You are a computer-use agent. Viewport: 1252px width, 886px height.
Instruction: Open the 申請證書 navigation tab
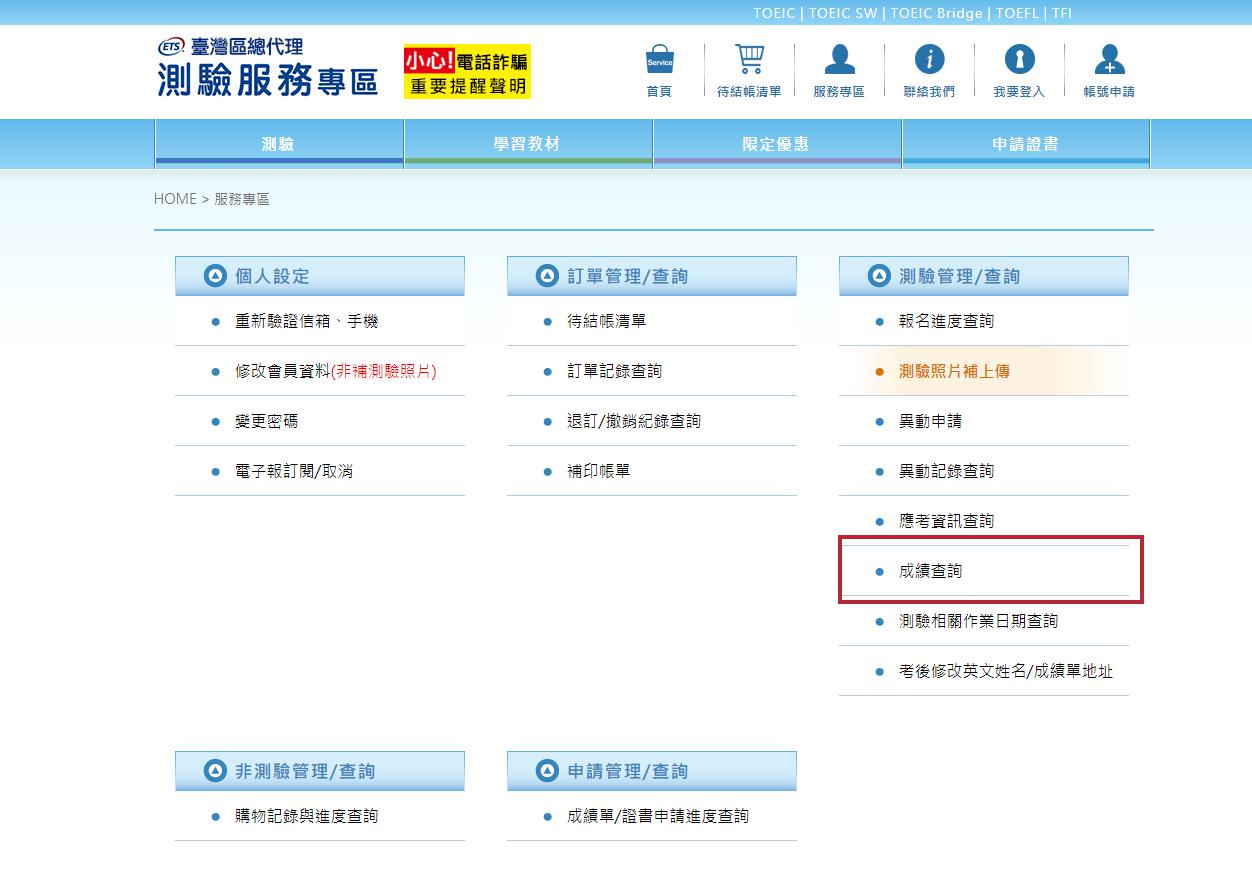pos(1026,144)
